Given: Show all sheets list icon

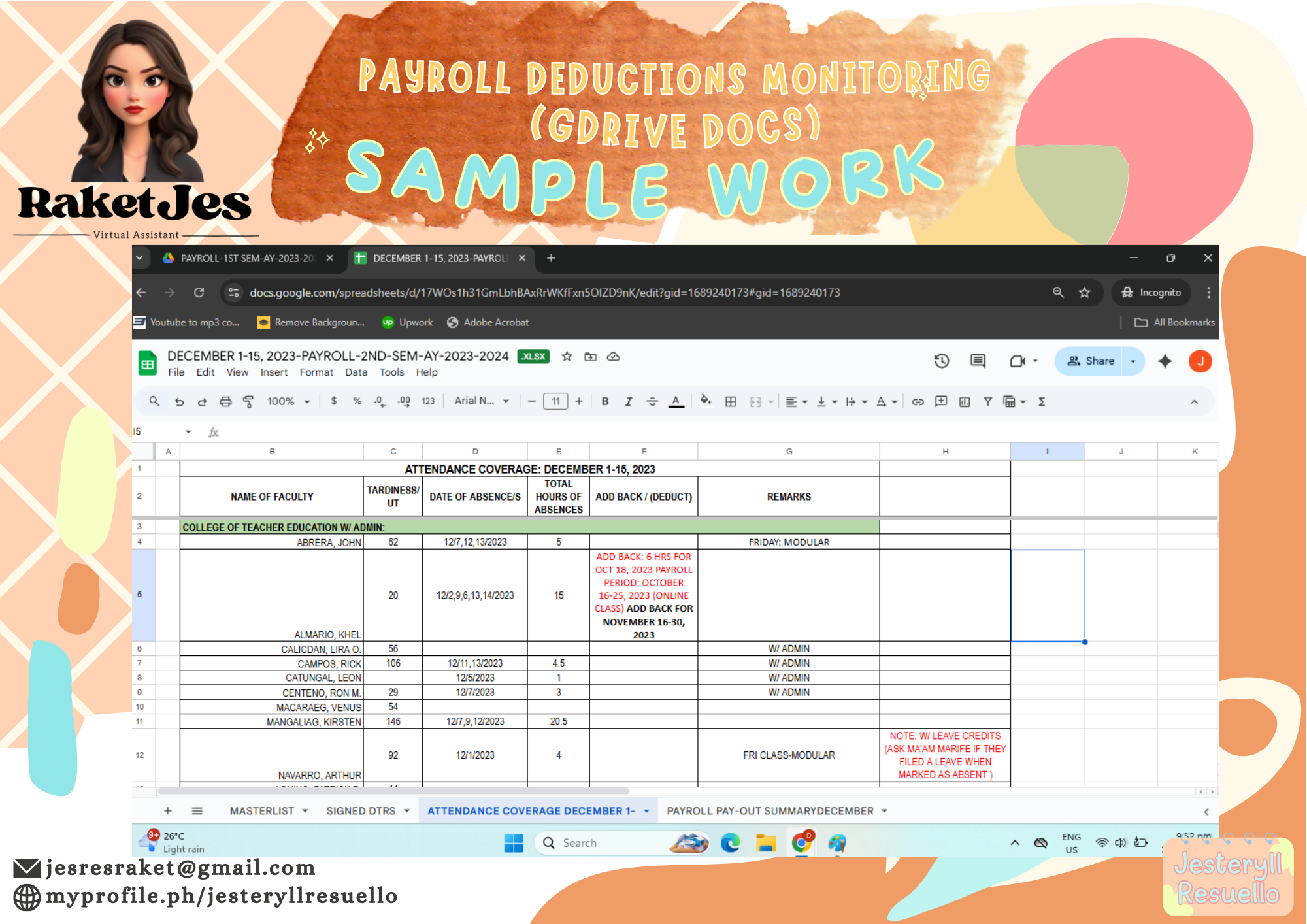Looking at the screenshot, I should coord(197,811).
